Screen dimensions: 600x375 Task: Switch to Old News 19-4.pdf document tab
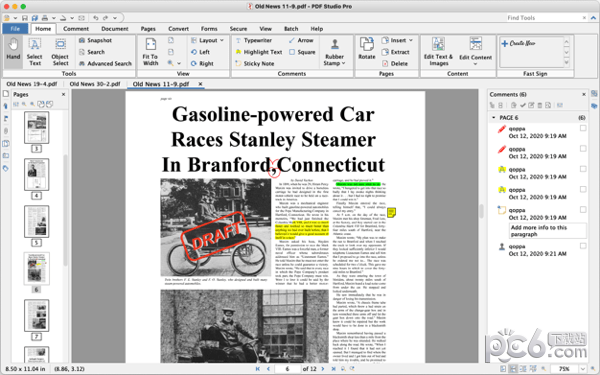click(x=32, y=84)
